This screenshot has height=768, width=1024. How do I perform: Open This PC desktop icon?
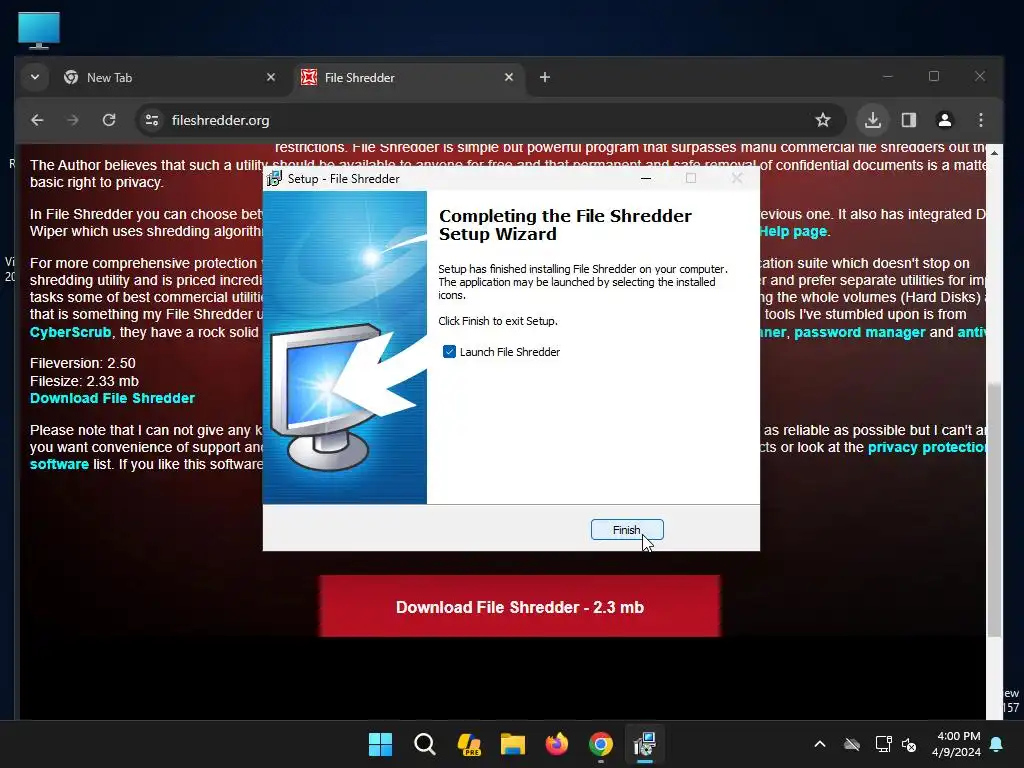coord(39,30)
